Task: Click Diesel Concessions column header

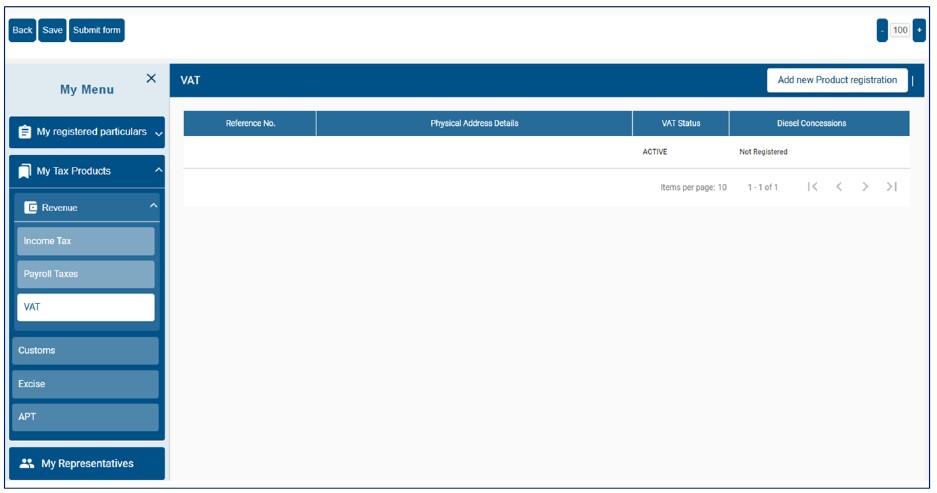Action: (819, 123)
